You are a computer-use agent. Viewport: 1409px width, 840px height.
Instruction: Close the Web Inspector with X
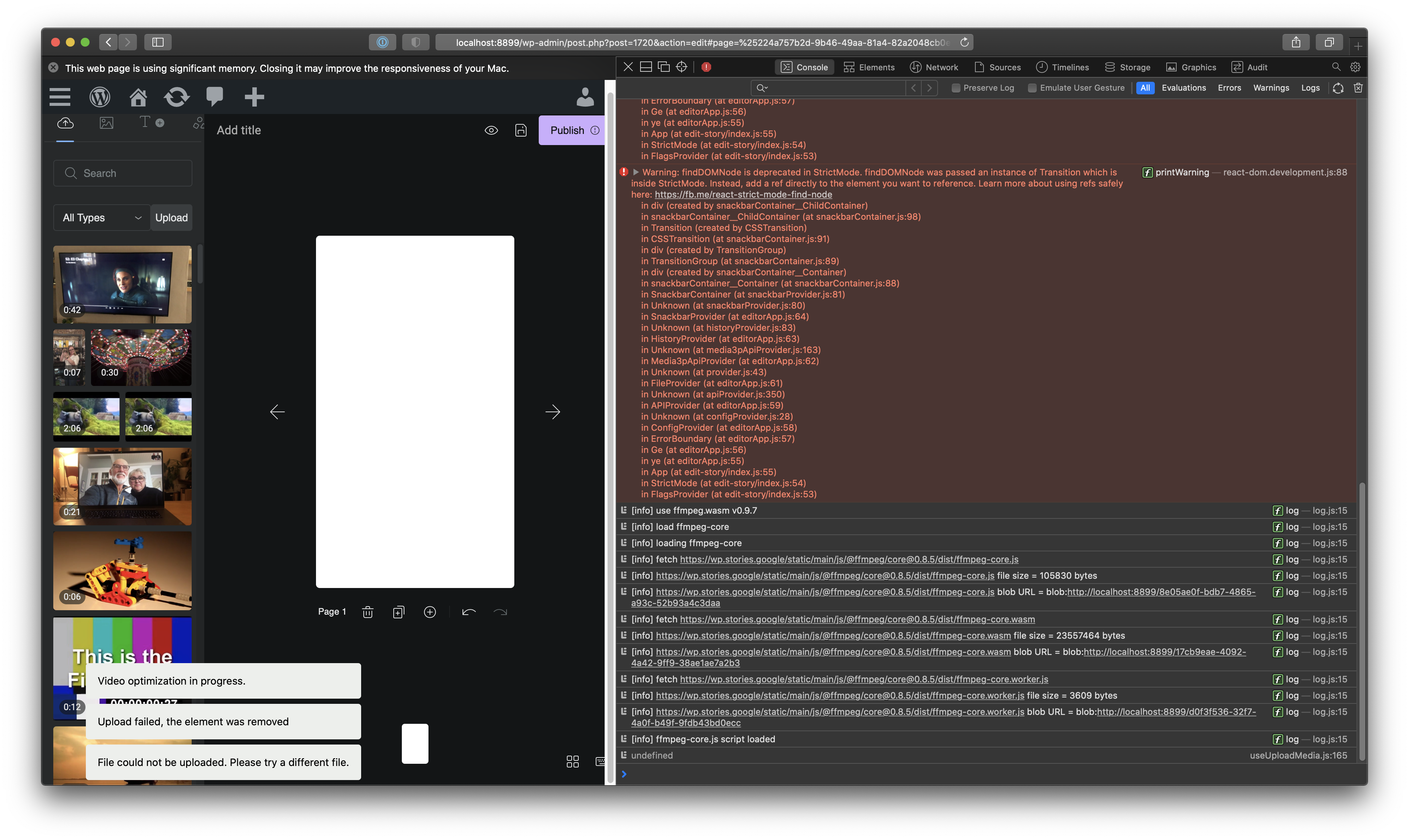[x=628, y=67]
